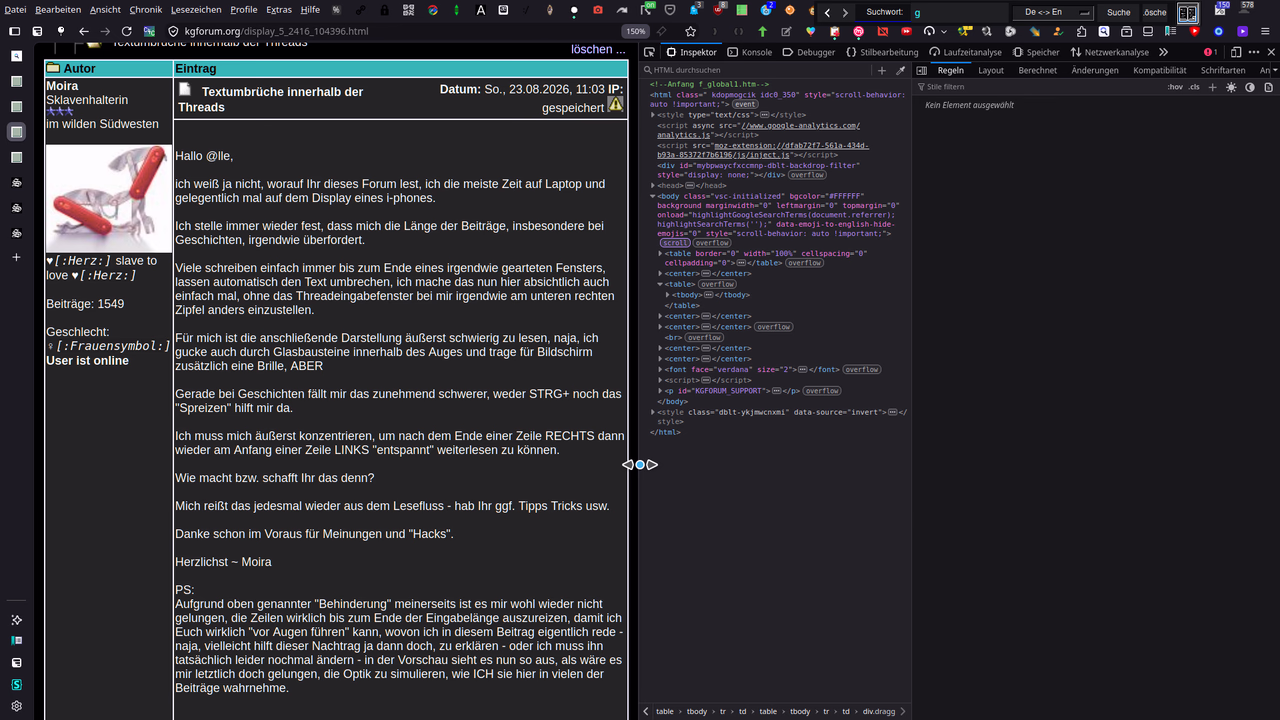Open the Berechnet sidebar tab

(1038, 71)
